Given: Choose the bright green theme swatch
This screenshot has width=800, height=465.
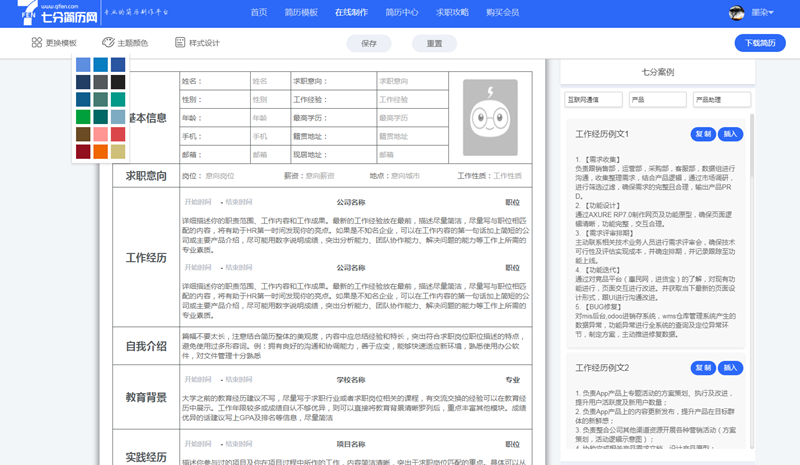Looking at the screenshot, I should (83, 117).
